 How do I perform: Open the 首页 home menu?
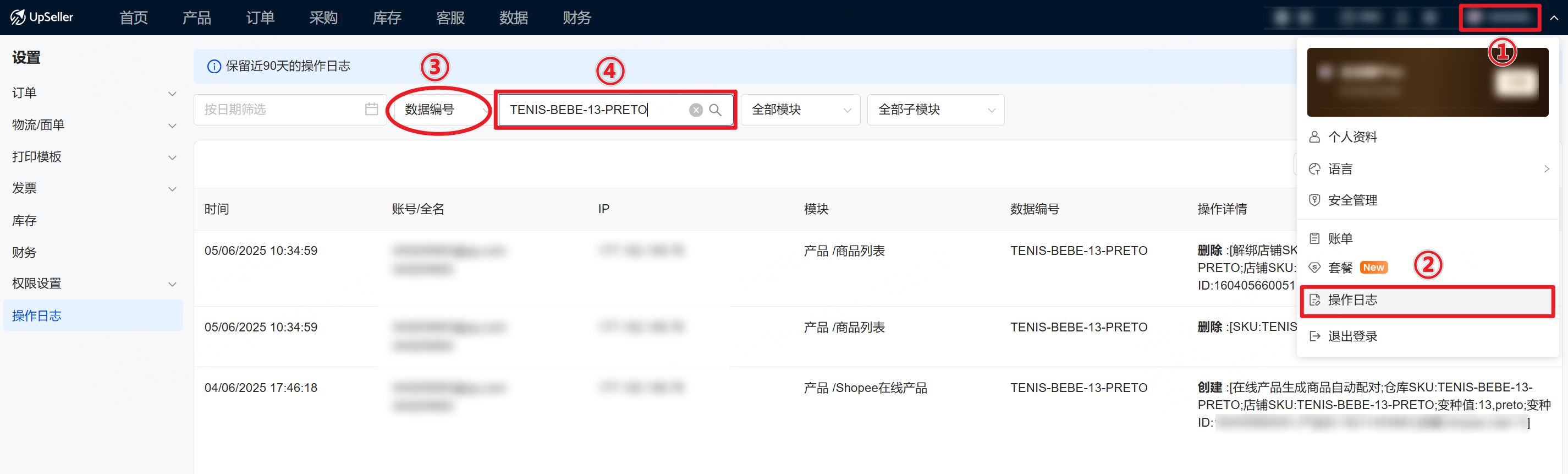click(x=133, y=18)
